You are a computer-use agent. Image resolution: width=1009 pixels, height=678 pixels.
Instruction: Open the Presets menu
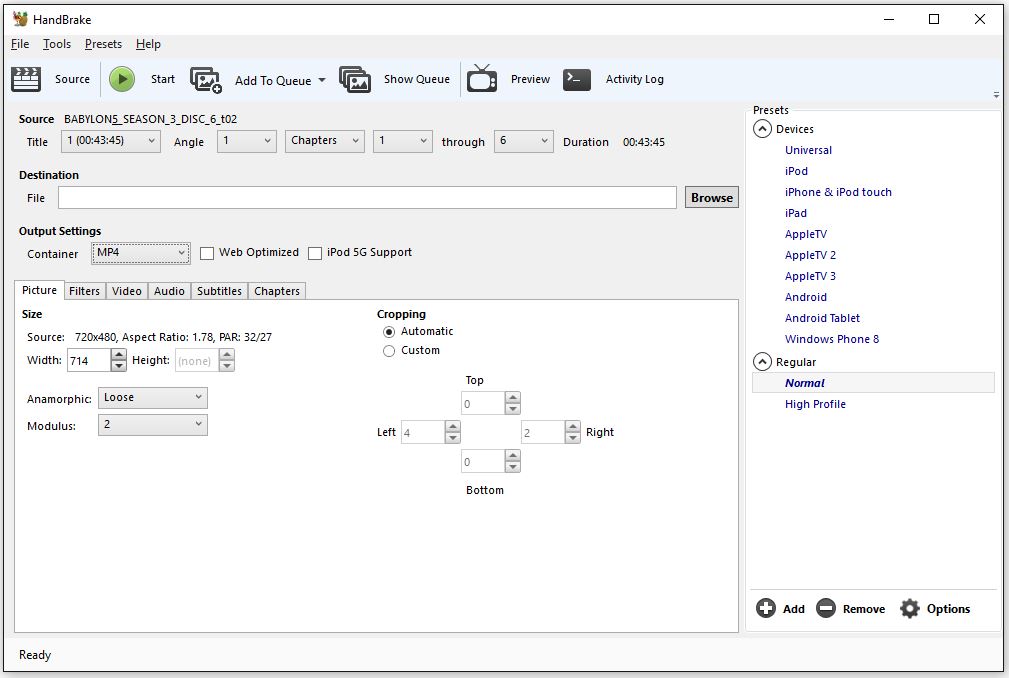click(x=103, y=44)
